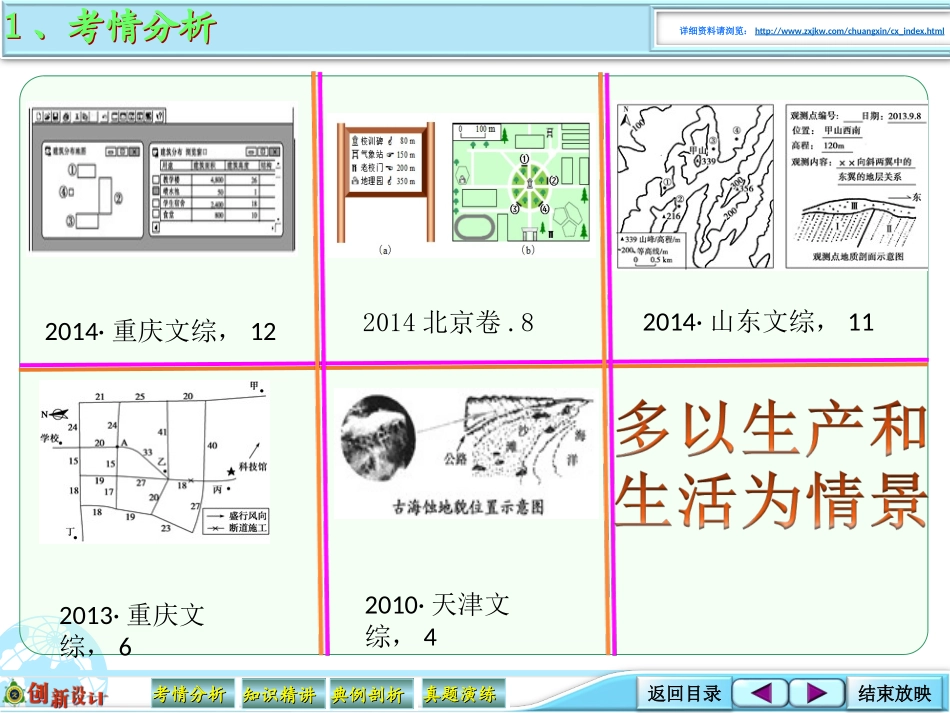This screenshot has width=950, height=713.
Task: Click the 返回目录 button
Action: (x=684, y=693)
